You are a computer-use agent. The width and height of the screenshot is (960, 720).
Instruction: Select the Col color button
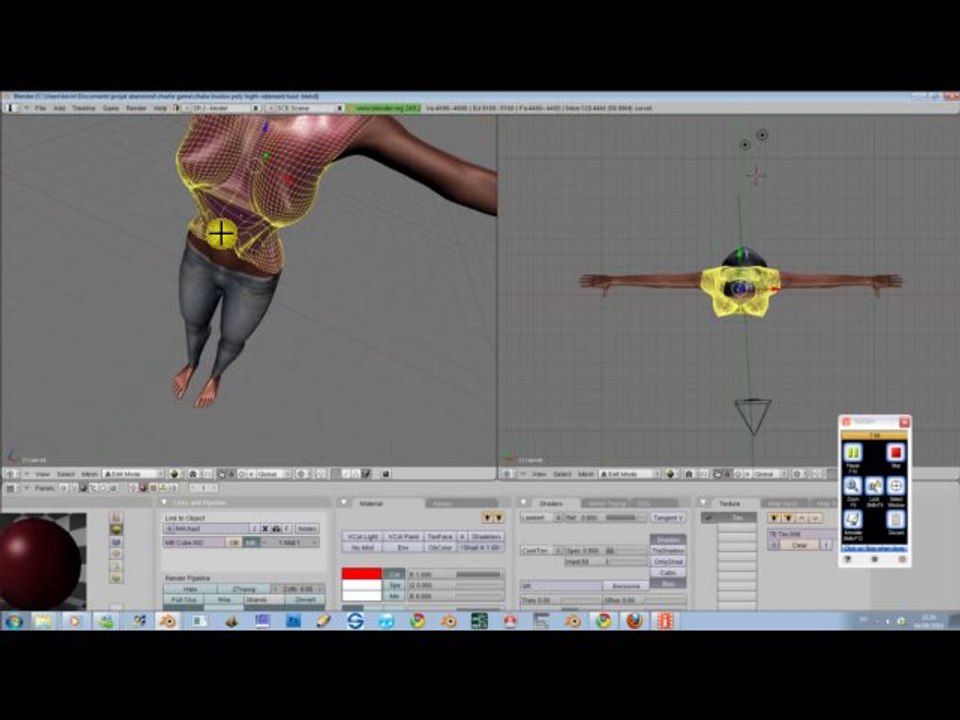[395, 574]
